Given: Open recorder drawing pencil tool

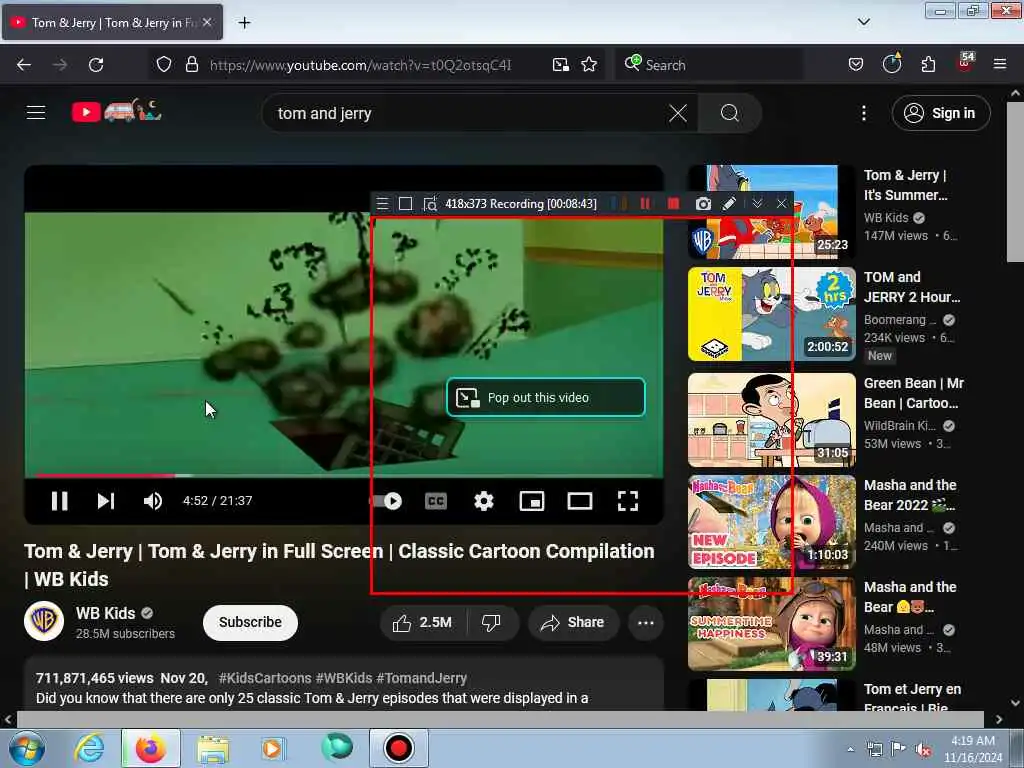Looking at the screenshot, I should pos(729,204).
